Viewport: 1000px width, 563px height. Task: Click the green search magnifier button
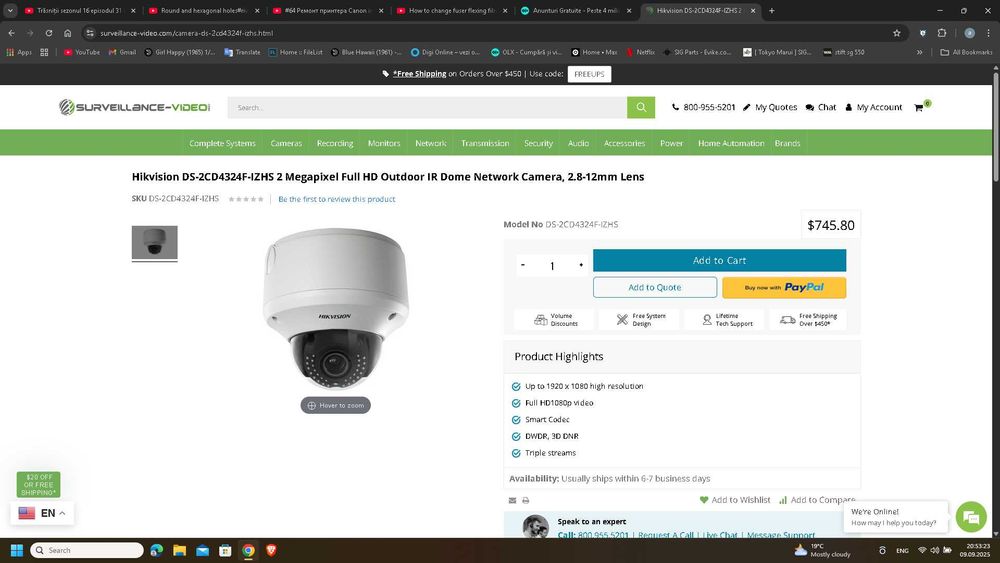point(641,107)
